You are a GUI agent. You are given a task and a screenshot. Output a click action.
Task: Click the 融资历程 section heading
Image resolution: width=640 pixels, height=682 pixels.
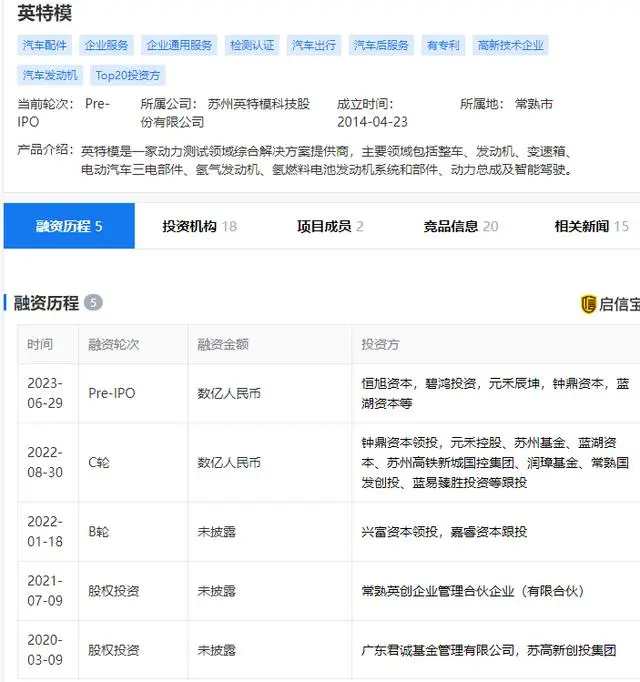46,303
